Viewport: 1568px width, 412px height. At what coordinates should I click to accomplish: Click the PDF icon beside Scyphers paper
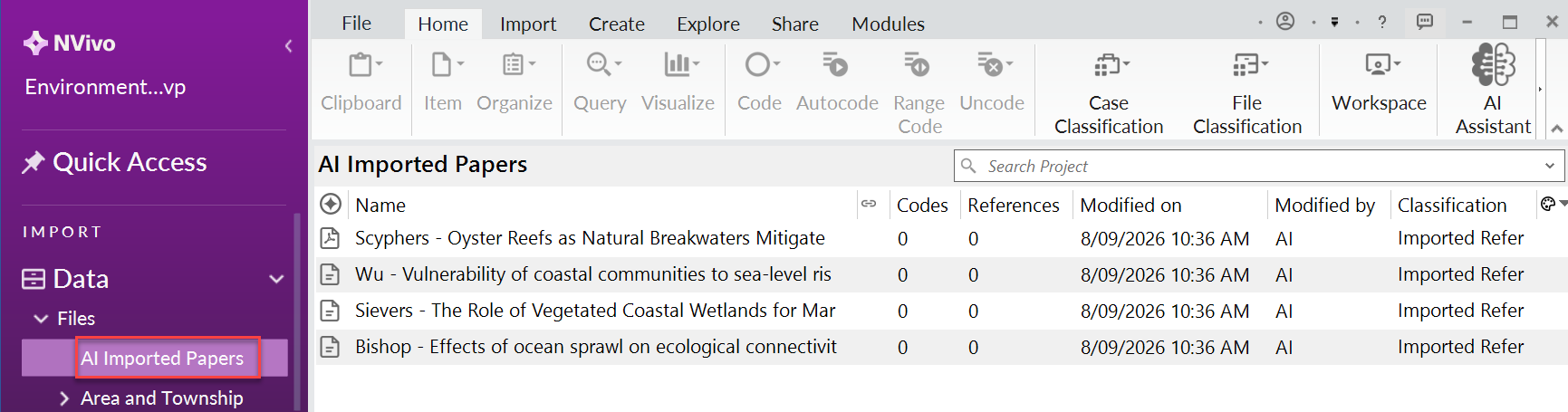tap(331, 238)
